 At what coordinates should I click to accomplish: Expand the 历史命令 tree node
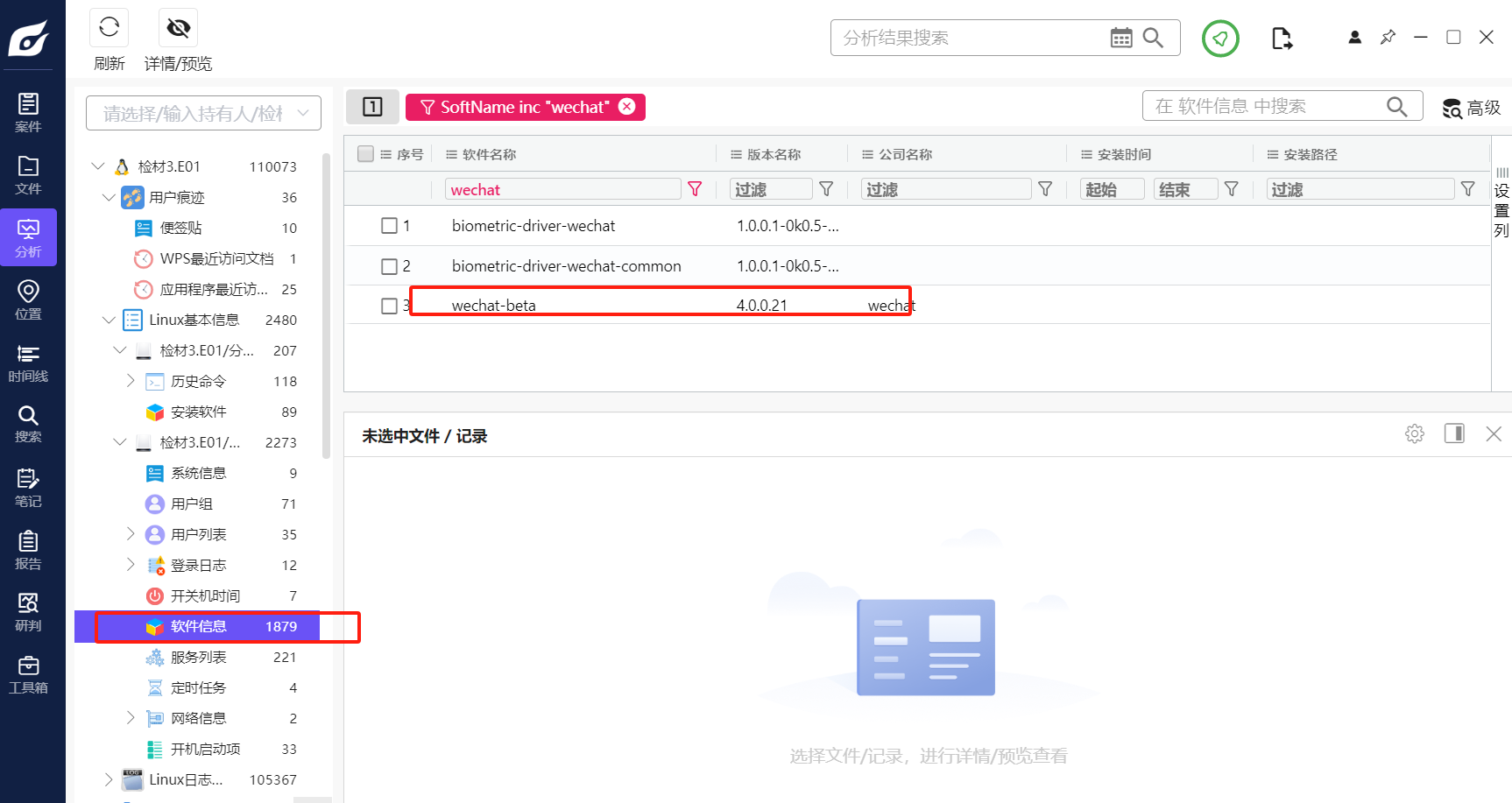point(131,381)
